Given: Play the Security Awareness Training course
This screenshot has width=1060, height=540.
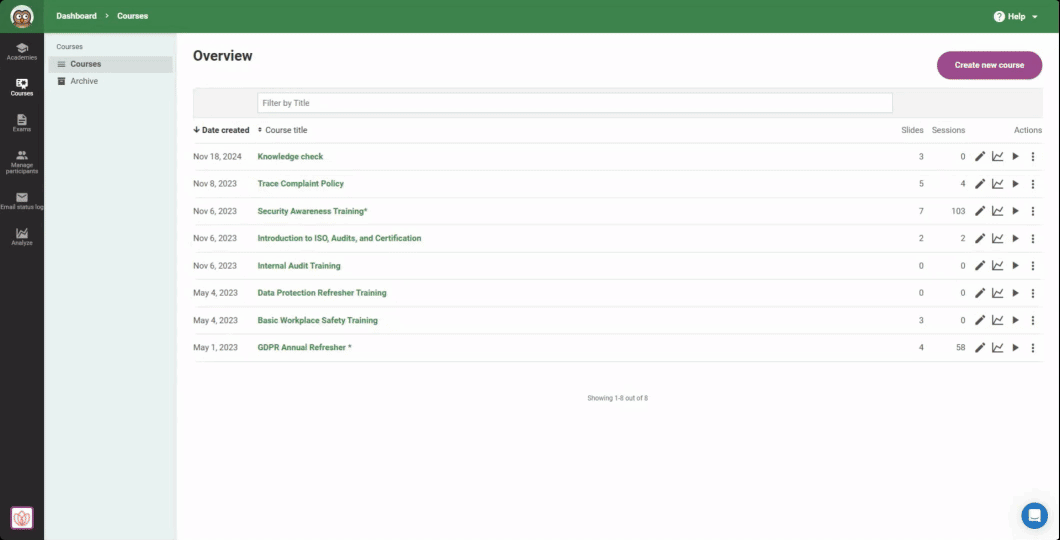Looking at the screenshot, I should pyautogui.click(x=1015, y=211).
